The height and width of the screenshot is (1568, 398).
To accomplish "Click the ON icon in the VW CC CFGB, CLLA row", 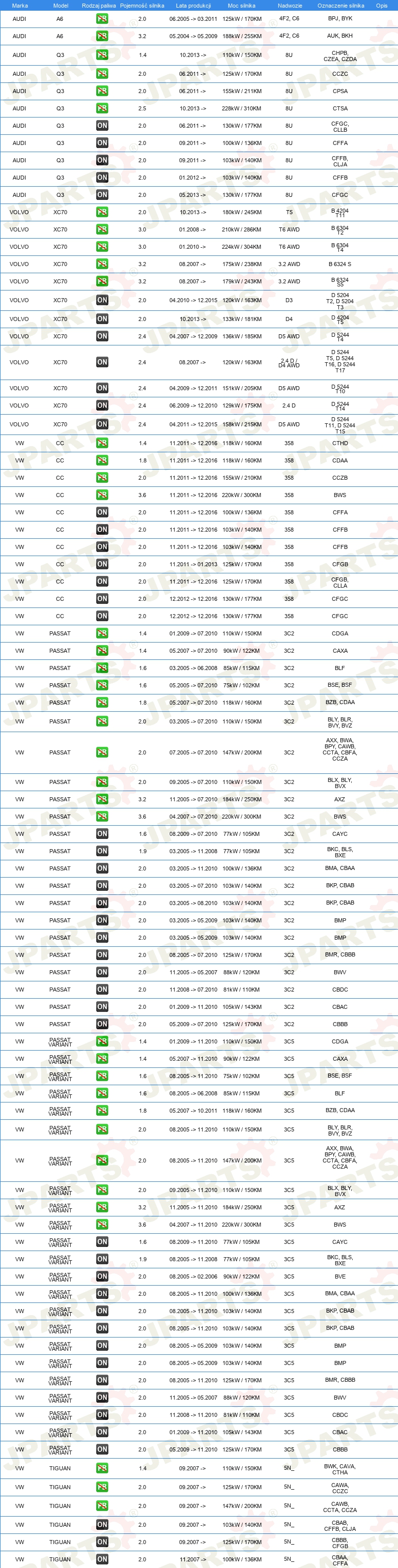I will tap(102, 582).
